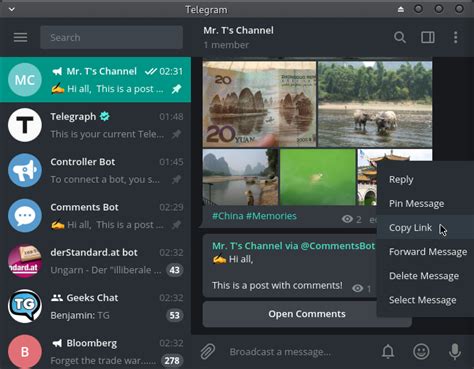Open the three-dot channel options menu
The width and height of the screenshot is (474, 369).
click(455, 37)
